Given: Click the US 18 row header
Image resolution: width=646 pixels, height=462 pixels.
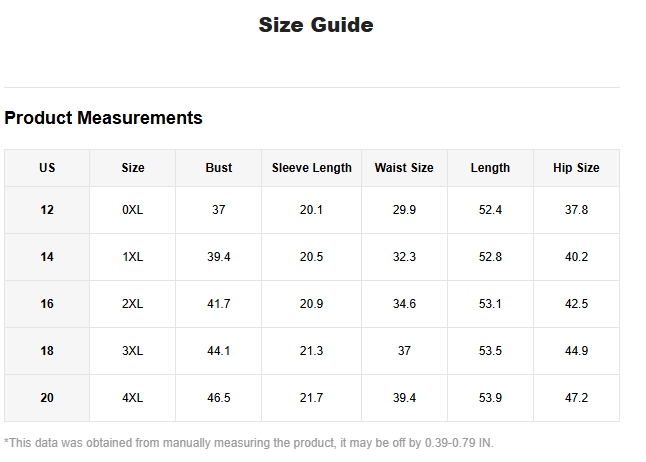Looking at the screenshot, I should coord(47,351).
